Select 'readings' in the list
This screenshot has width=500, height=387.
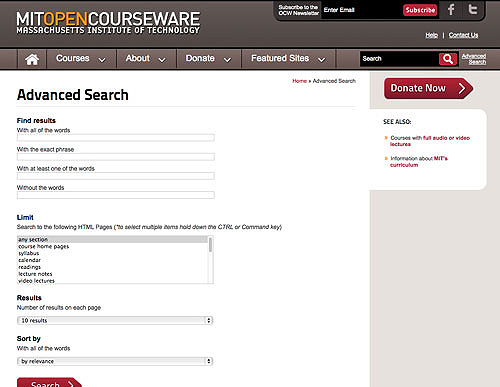coord(112,267)
